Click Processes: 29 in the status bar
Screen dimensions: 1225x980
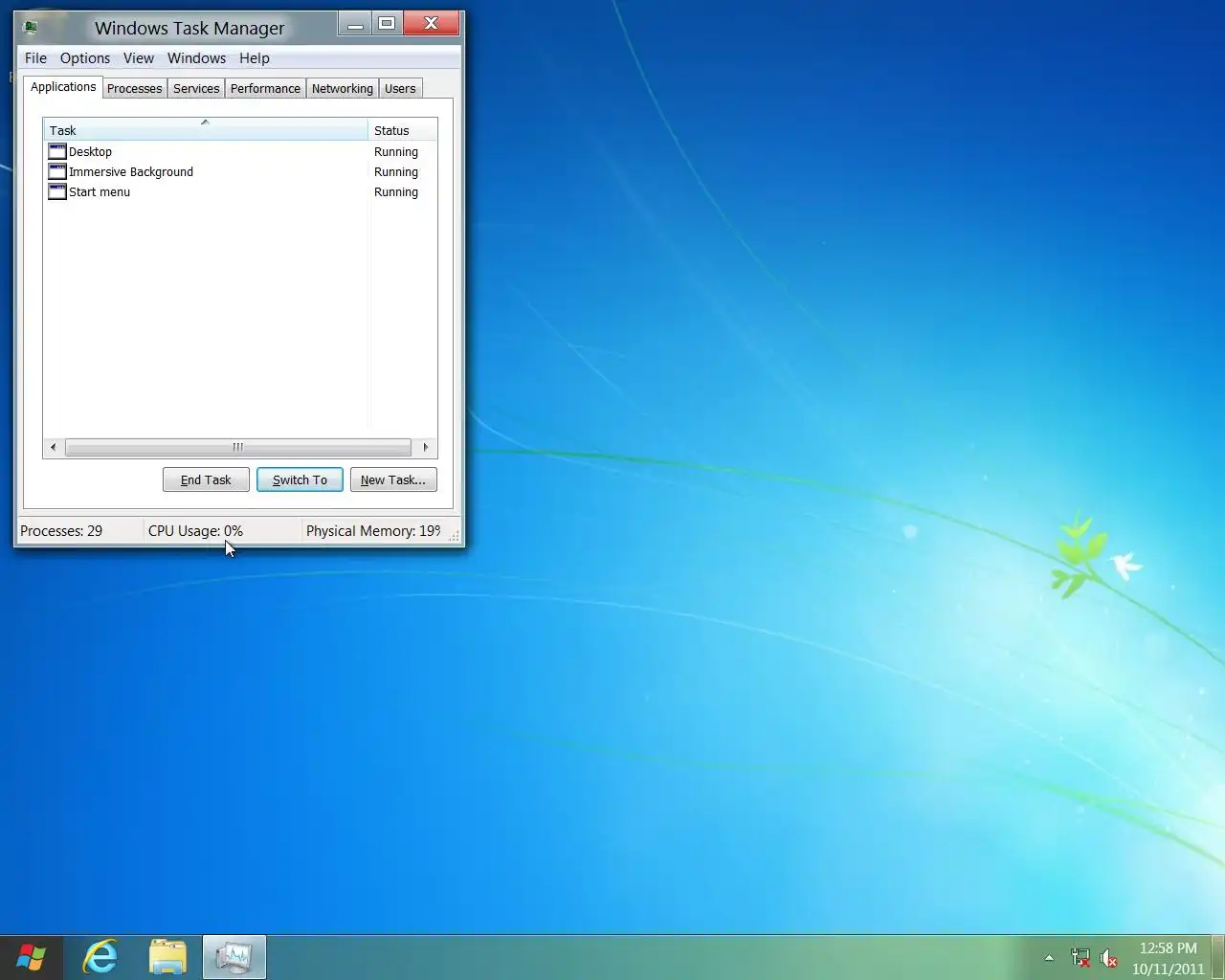(61, 531)
